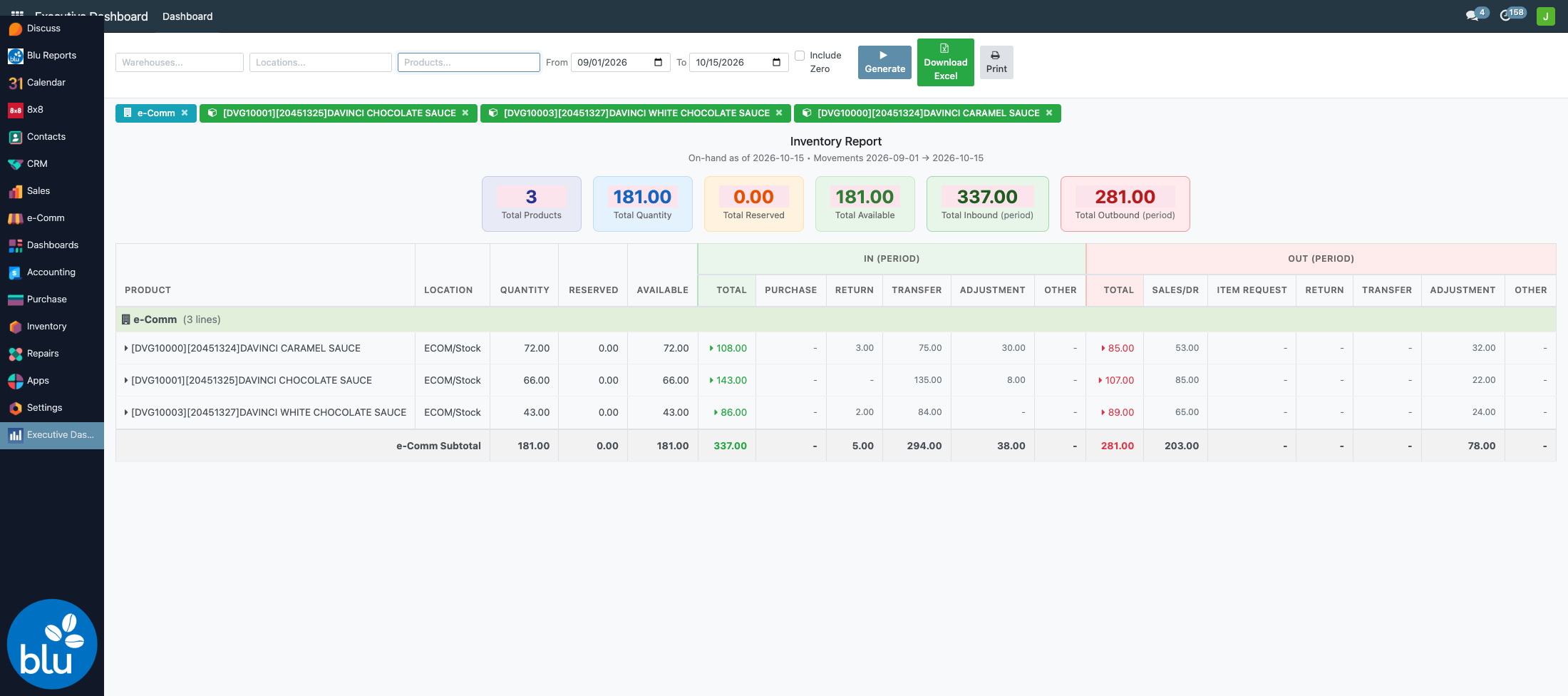Remove the DAVINCI WHITE CHOCOLATE SAUCE filter tag
1568x696 pixels.
779,113
